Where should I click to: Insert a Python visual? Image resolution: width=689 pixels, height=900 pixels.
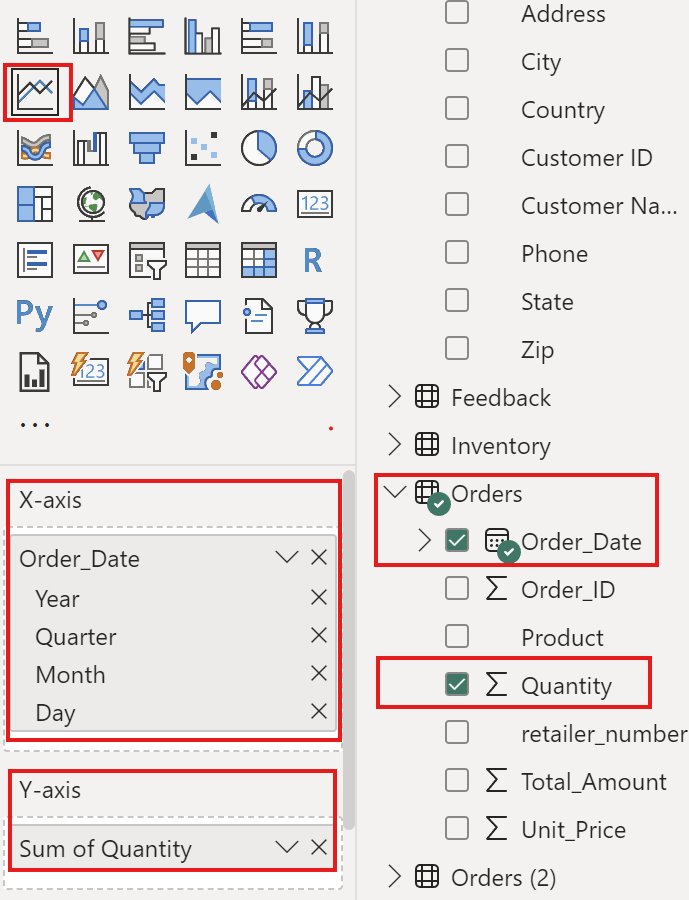pos(35,315)
